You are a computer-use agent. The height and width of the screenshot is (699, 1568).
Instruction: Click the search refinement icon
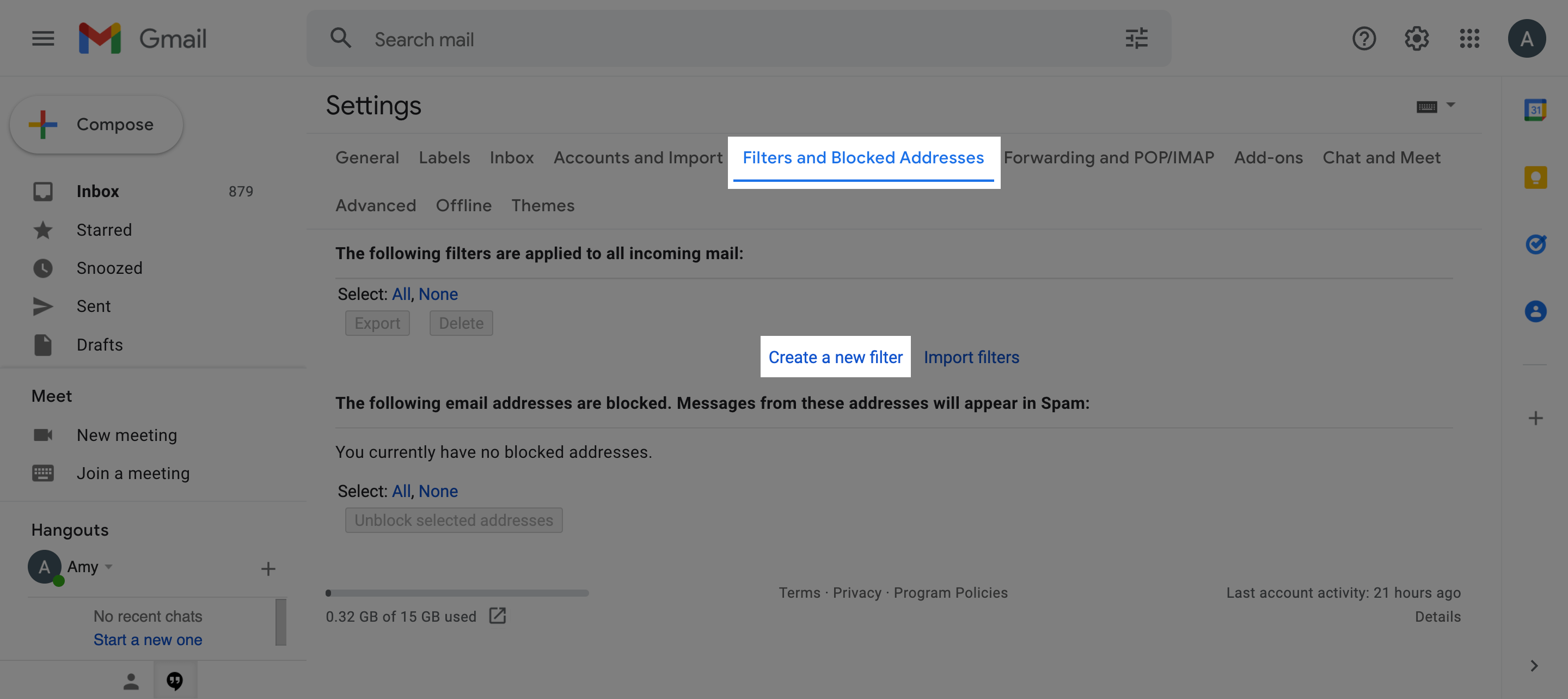(x=1137, y=38)
